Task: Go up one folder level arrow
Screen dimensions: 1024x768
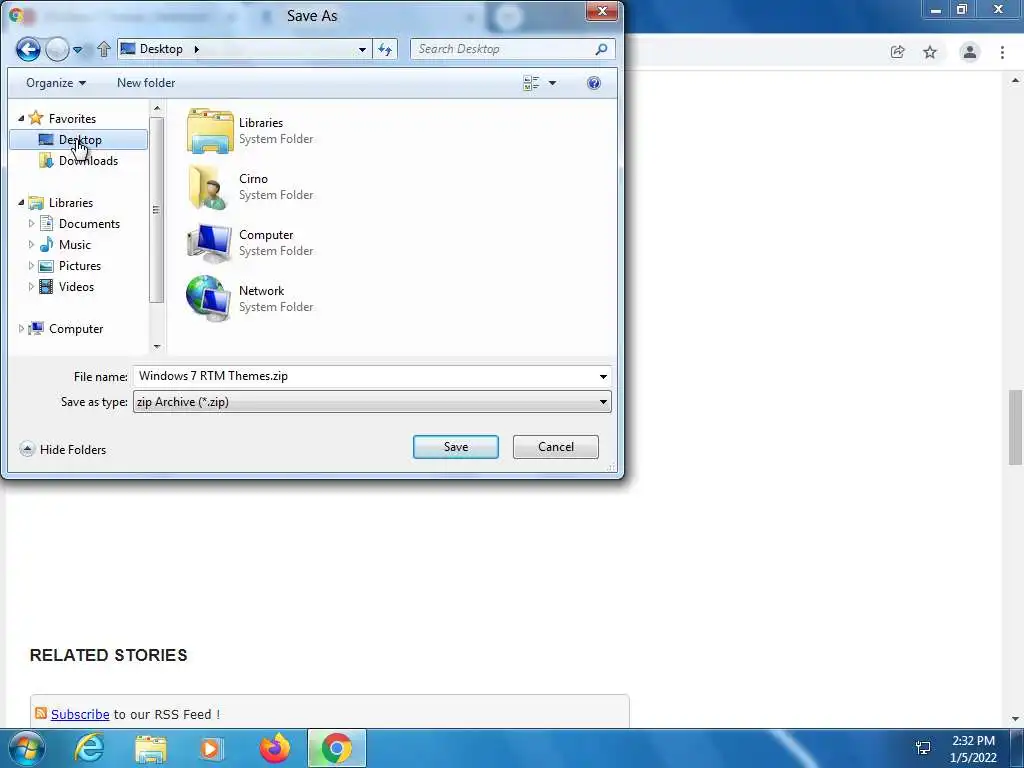Action: tap(103, 49)
